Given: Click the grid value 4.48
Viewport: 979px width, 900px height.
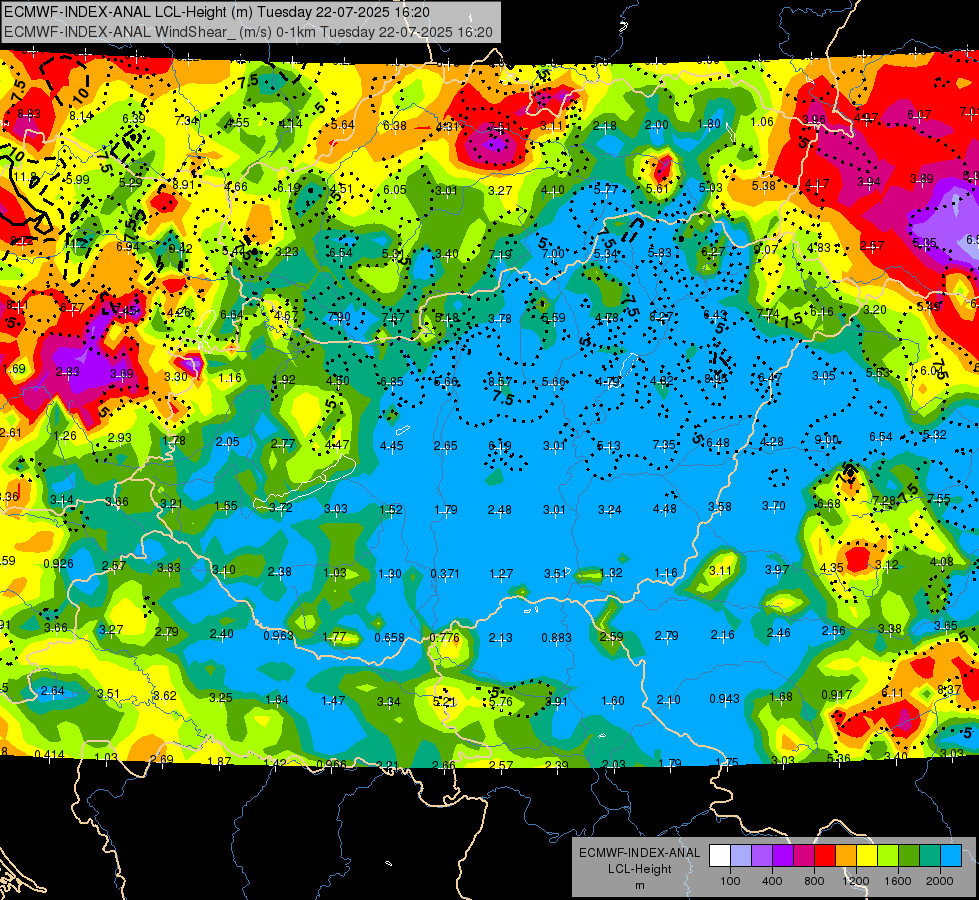Looking at the screenshot, I should click(664, 509).
